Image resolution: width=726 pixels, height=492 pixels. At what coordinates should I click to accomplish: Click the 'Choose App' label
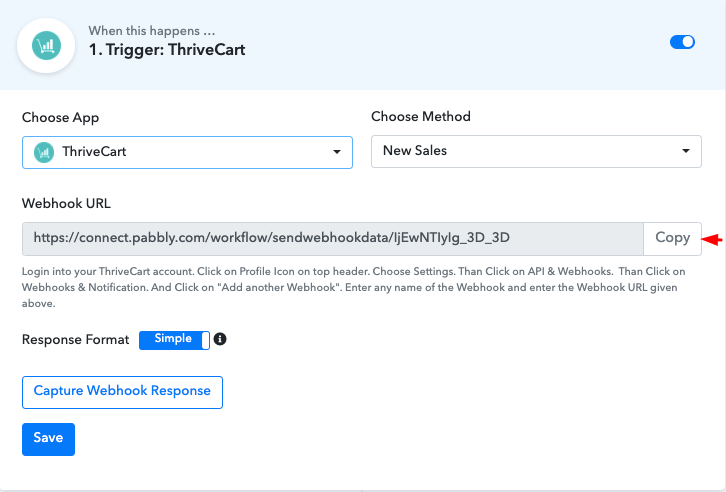[x=60, y=118]
